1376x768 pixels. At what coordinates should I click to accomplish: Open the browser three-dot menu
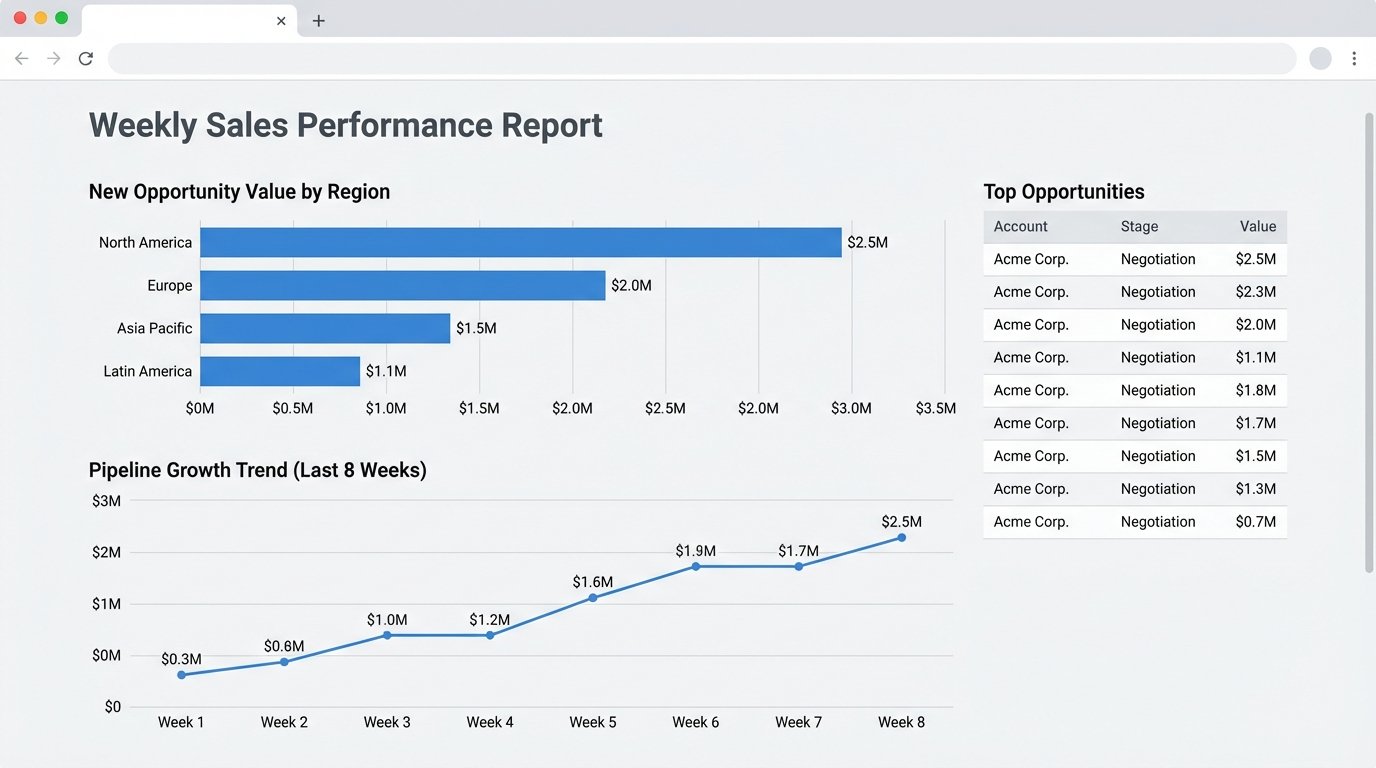[x=1355, y=58]
